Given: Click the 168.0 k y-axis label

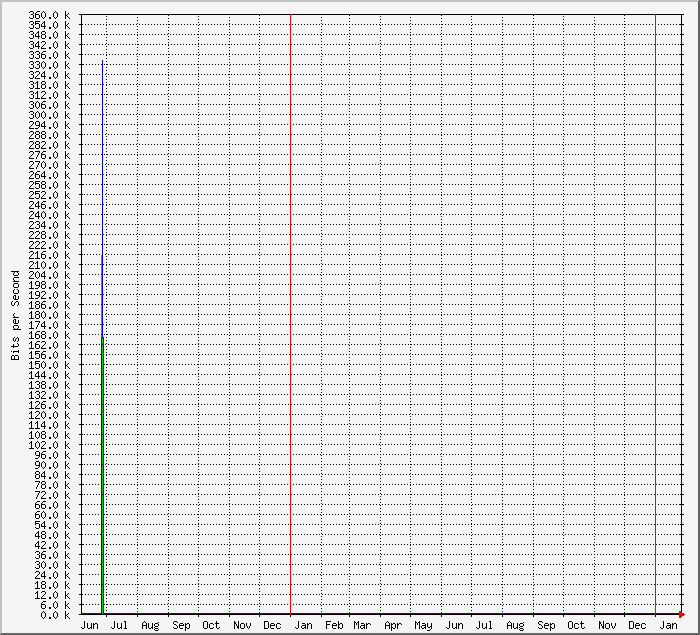Looking at the screenshot, I should [x=49, y=335].
